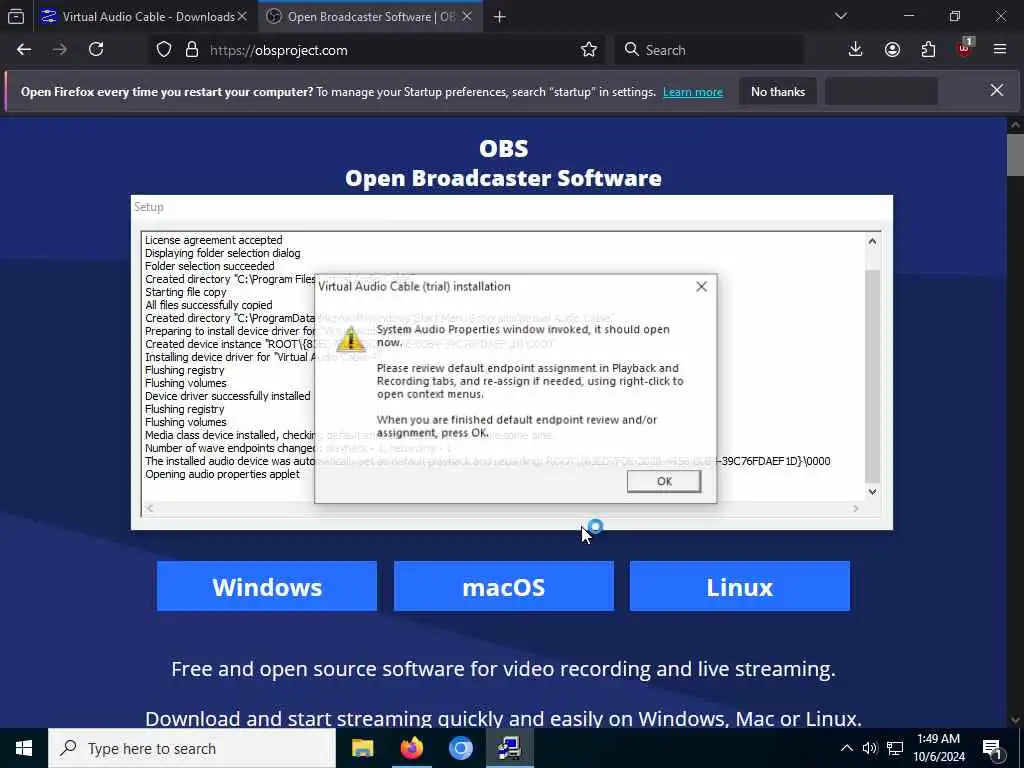Show hidden system tray icons
This screenshot has width=1024, height=768.
click(x=846, y=748)
